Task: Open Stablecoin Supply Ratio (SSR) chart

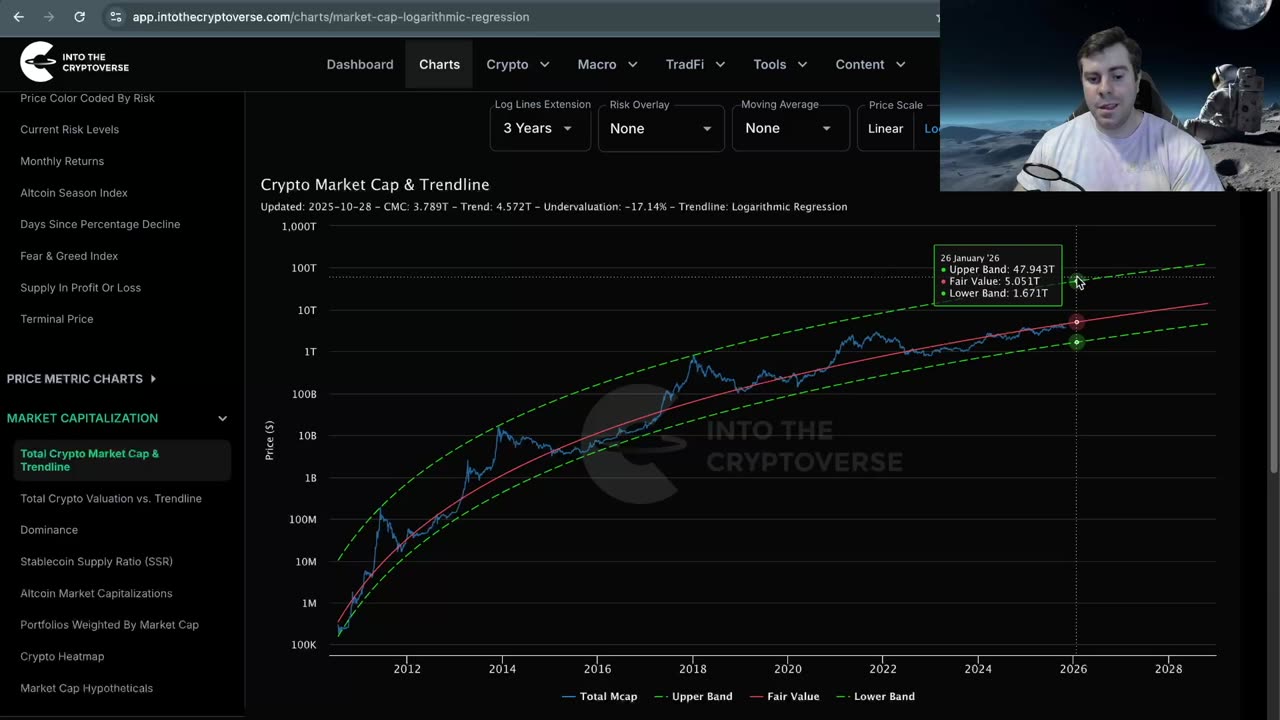Action: (x=96, y=562)
